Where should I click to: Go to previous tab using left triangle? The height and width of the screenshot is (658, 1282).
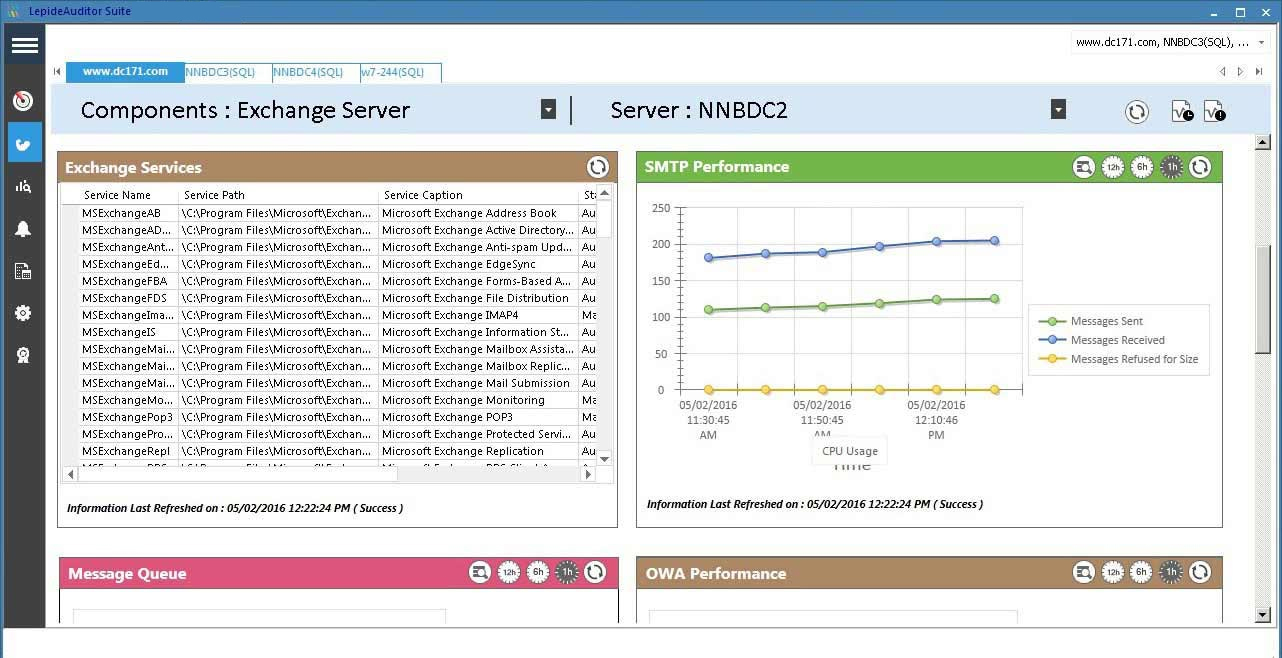tap(1223, 72)
